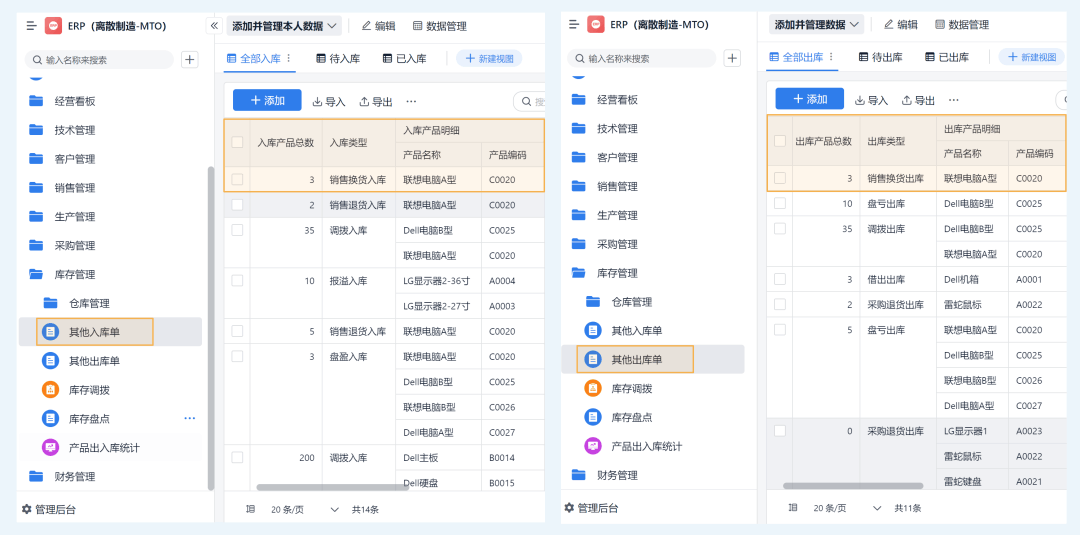Open the 其他出库单 form in sidebar
1080x535 pixels.
pyautogui.click(x=636, y=359)
